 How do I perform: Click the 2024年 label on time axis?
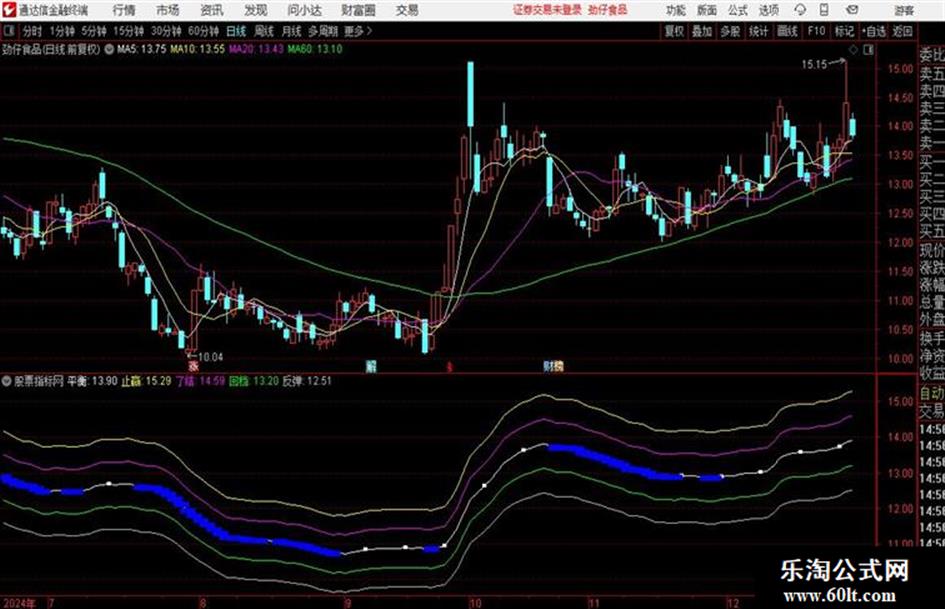click(19, 603)
